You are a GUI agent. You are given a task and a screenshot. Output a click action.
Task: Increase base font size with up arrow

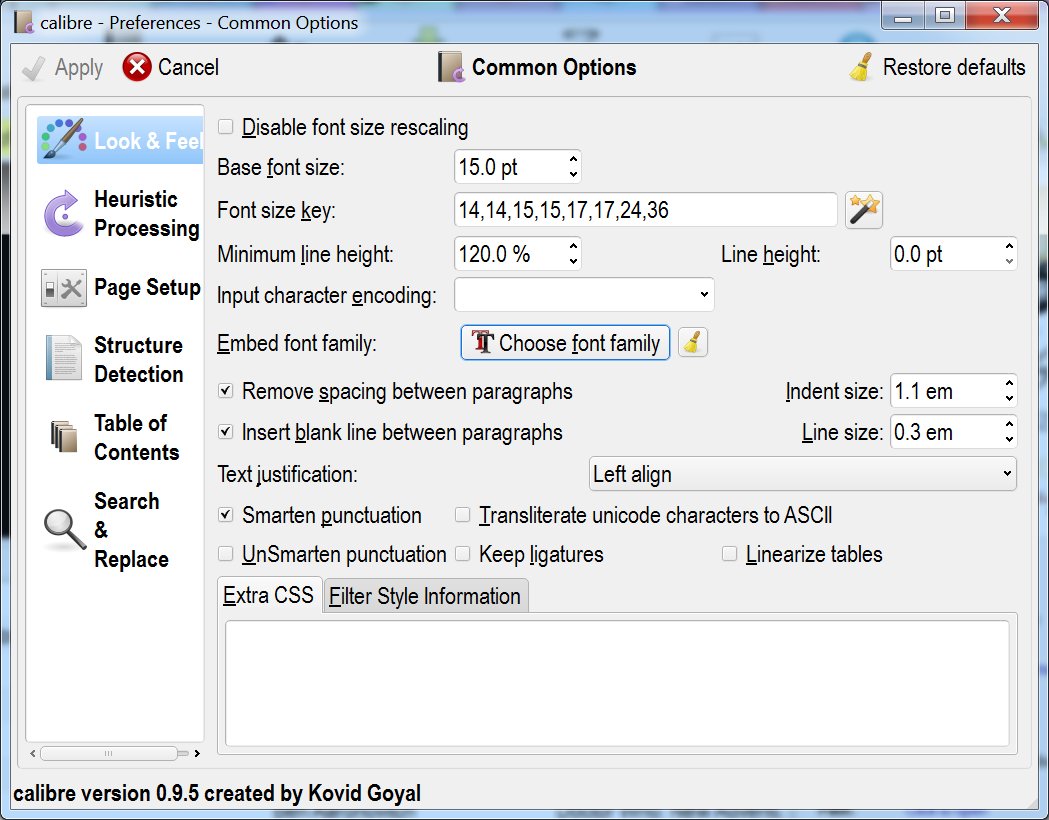573,159
